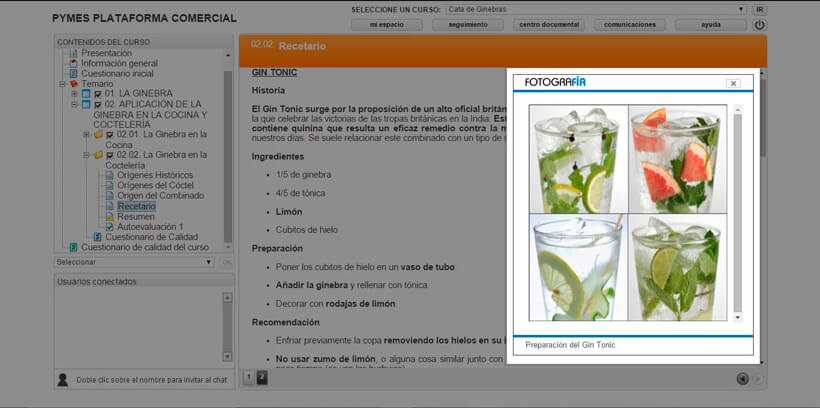Open the Seleccionar dropdown
This screenshot has width=820, height=408.
[x=134, y=262]
